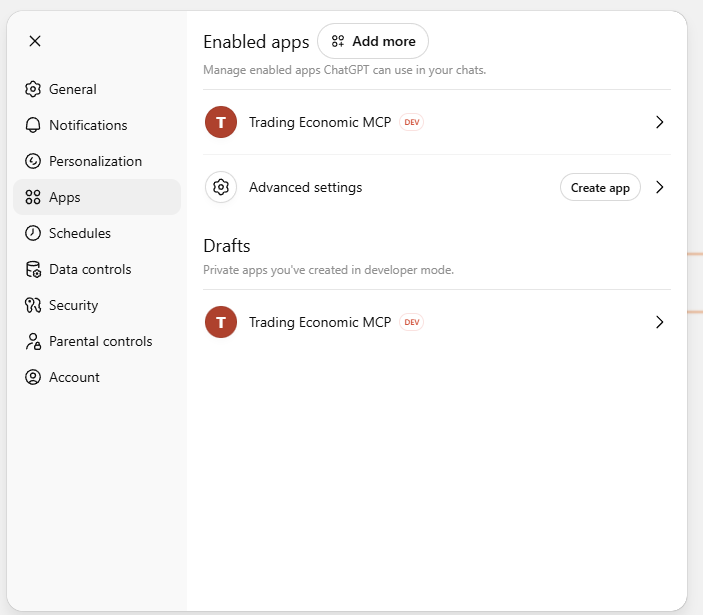Click the Trading Economic MCP name under Drafts
Viewport: 703px width, 615px height.
[320, 322]
